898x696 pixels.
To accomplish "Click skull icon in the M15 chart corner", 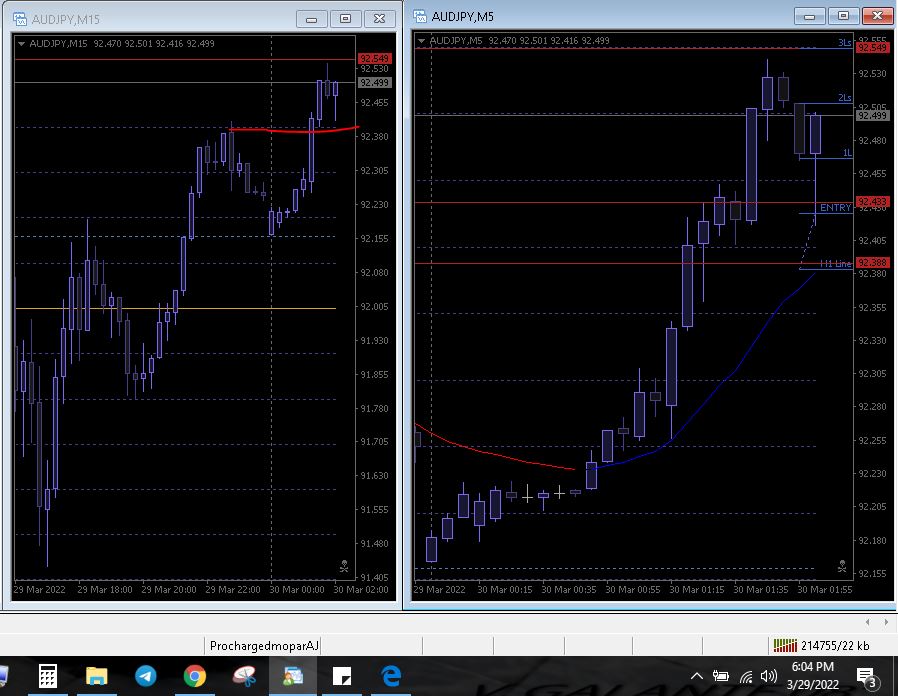I will tap(344, 566).
